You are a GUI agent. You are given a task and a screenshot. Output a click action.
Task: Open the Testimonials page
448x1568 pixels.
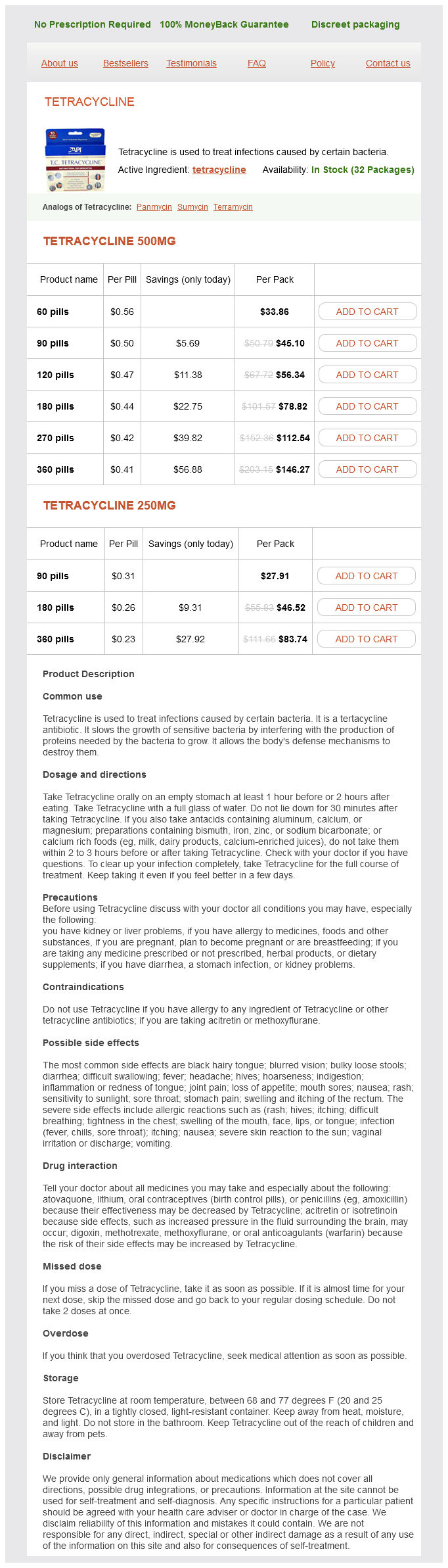[x=191, y=63]
